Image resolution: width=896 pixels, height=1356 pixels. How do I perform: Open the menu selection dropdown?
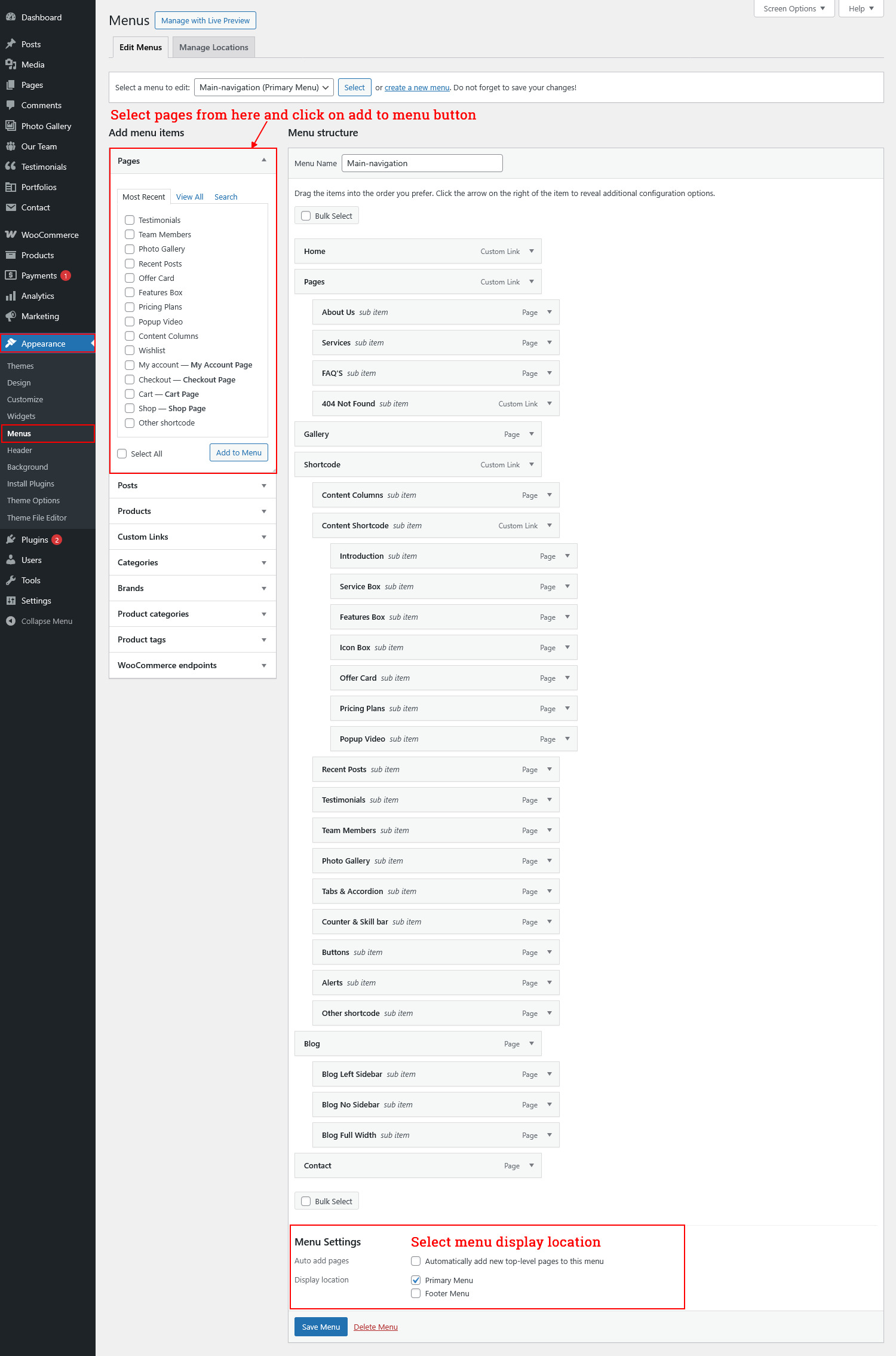pos(264,87)
